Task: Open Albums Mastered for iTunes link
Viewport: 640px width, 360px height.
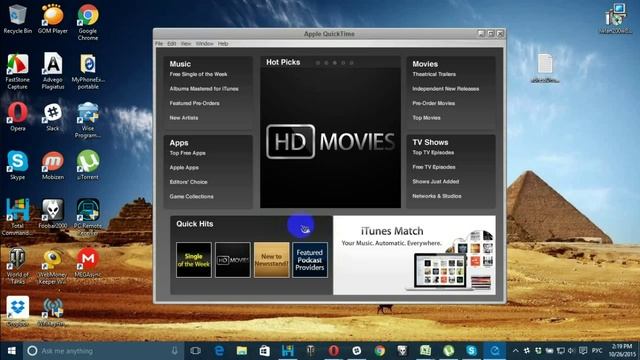Action: [x=204, y=89]
